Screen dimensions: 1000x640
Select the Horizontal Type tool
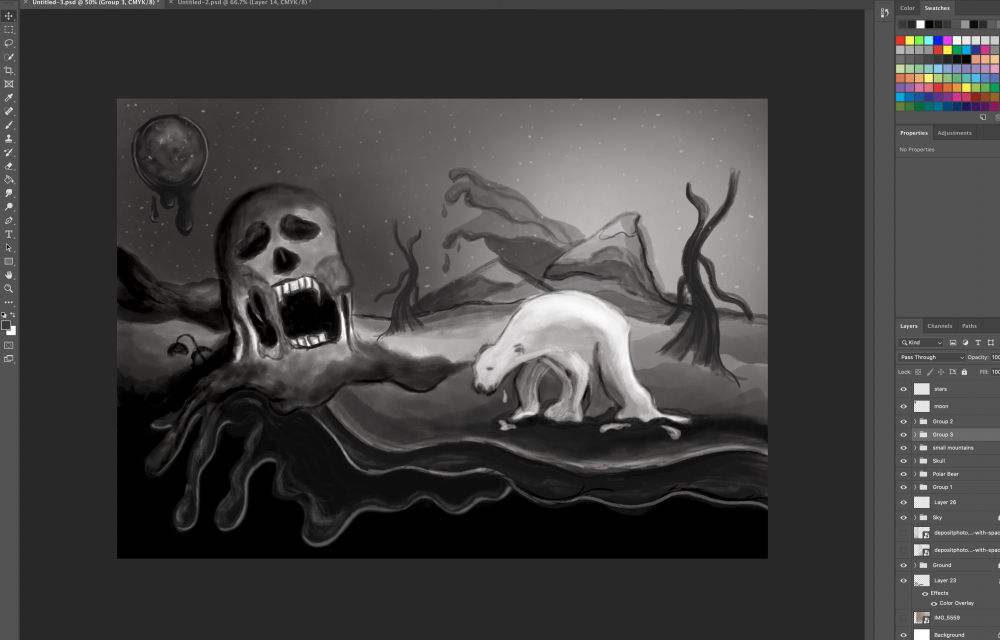coord(9,234)
